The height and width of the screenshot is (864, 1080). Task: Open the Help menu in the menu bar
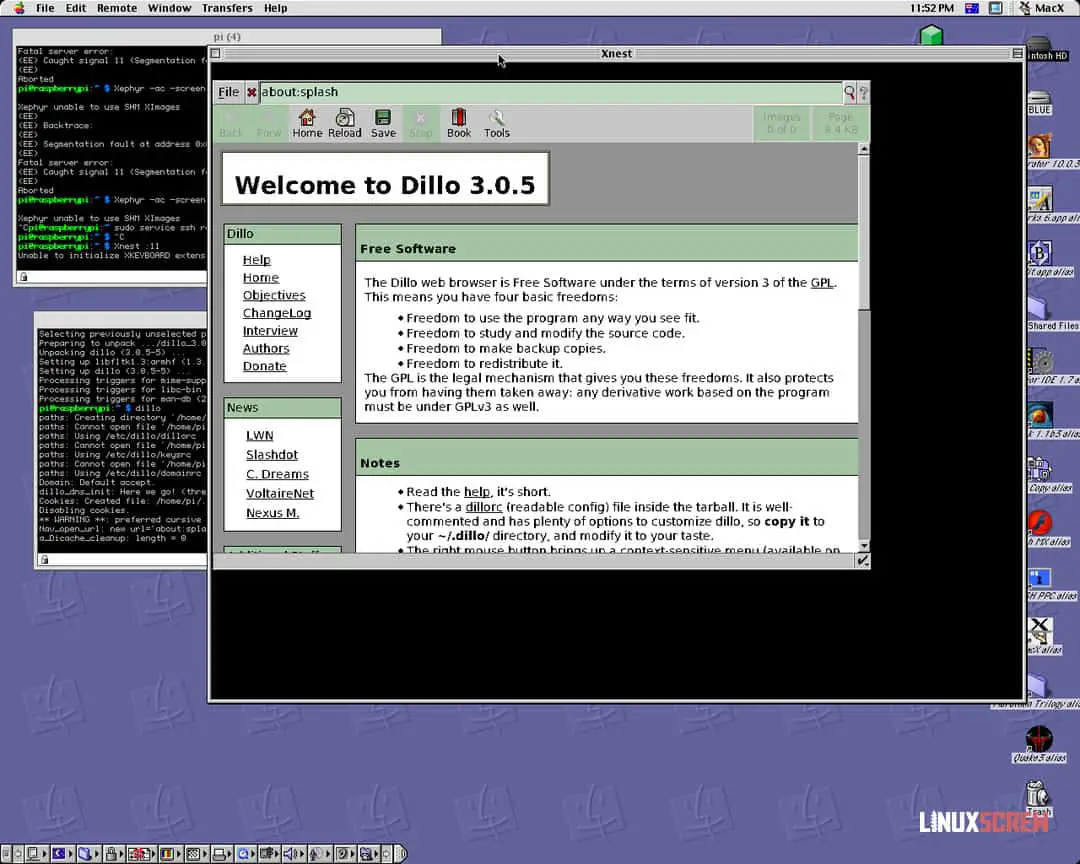pyautogui.click(x=276, y=8)
